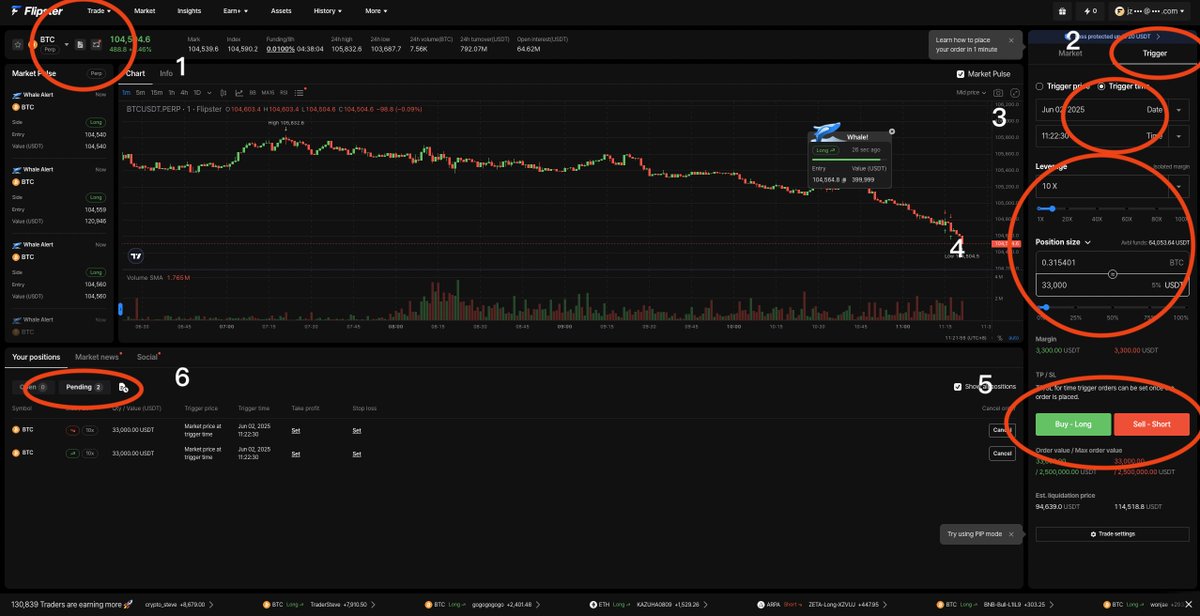Take a chart snapshot with camera icon
Screen dimensions: 1200x616
[x=998, y=92]
